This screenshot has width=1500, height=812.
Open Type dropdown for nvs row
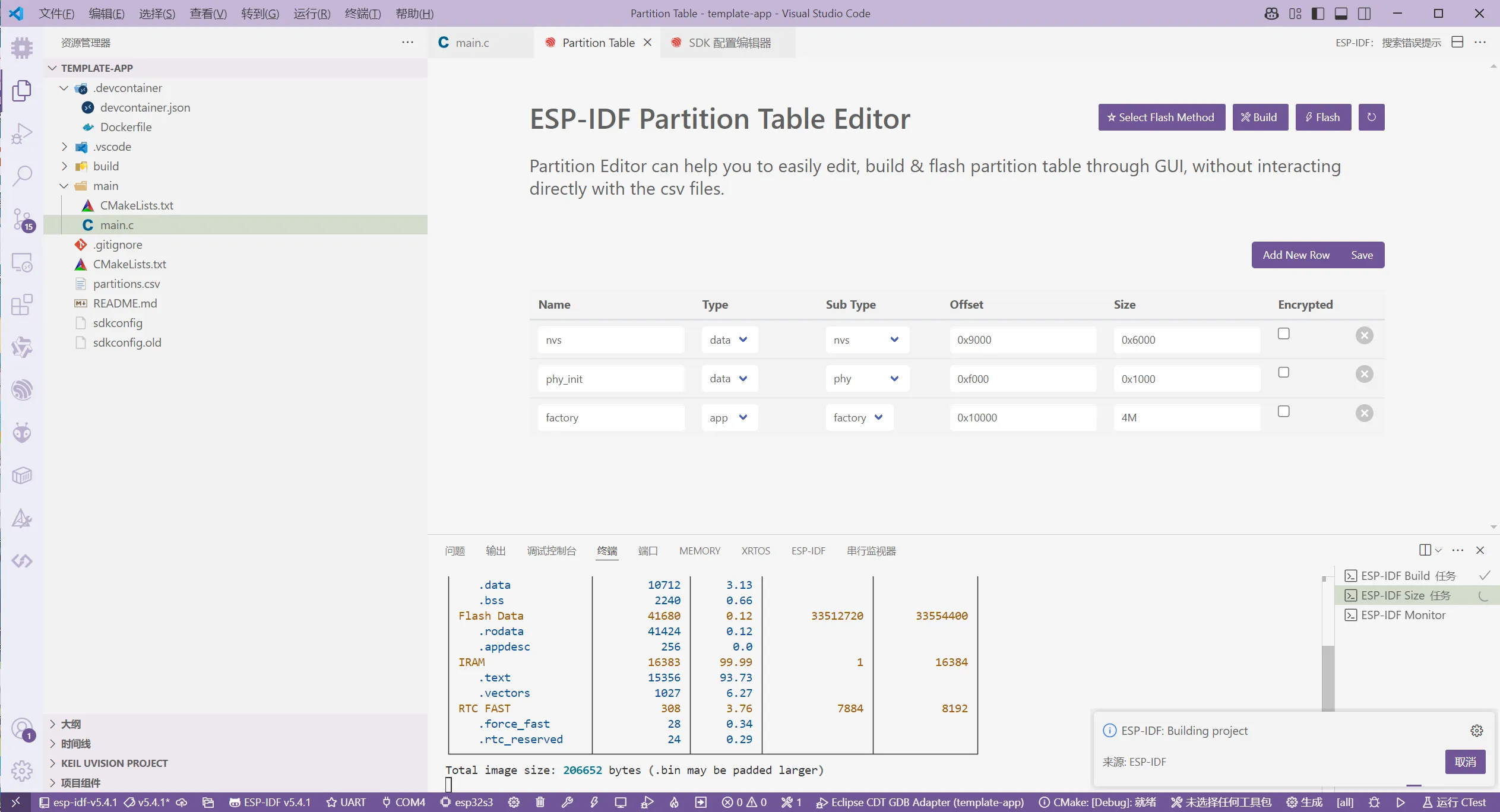click(x=729, y=340)
